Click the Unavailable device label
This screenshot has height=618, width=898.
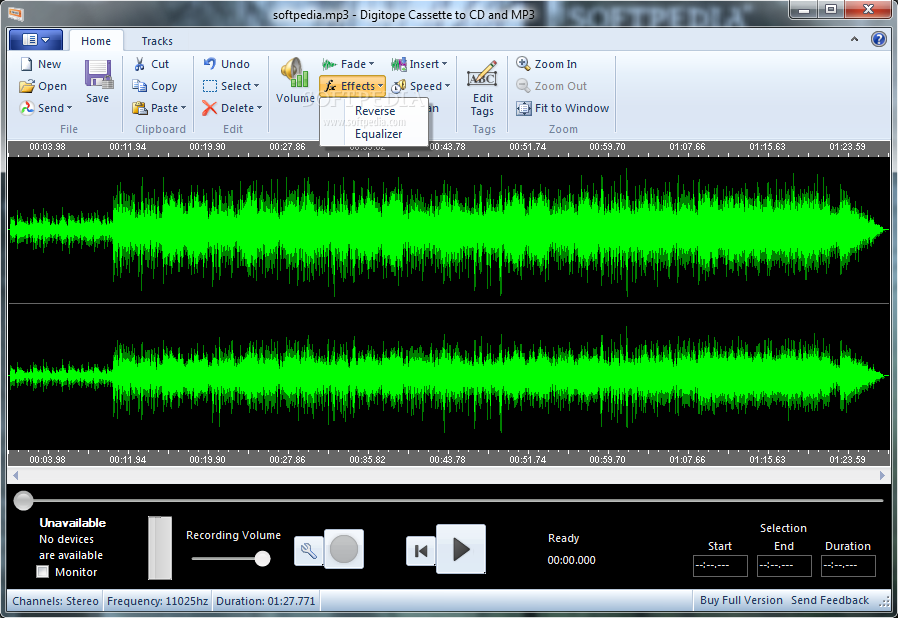pyautogui.click(x=72, y=522)
